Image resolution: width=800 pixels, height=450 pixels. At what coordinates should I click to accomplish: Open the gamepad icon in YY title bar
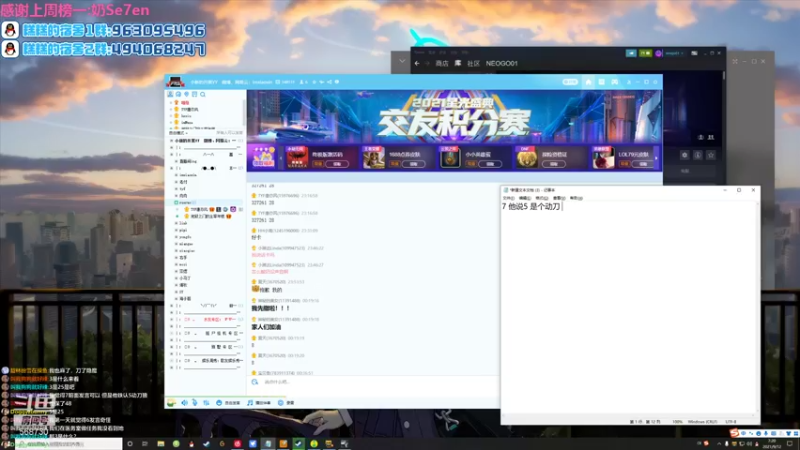pyautogui.click(x=615, y=82)
